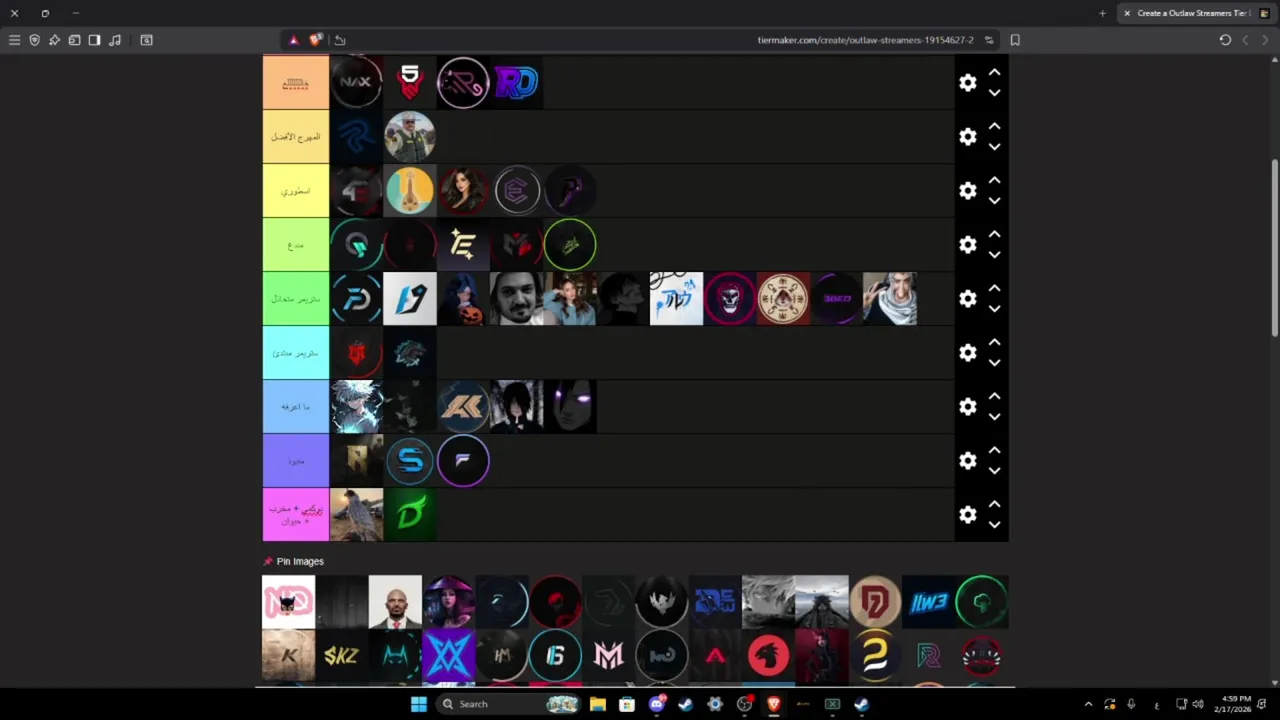The image size is (1280, 720).
Task: Move the magenta tier row up
Action: [x=994, y=505]
